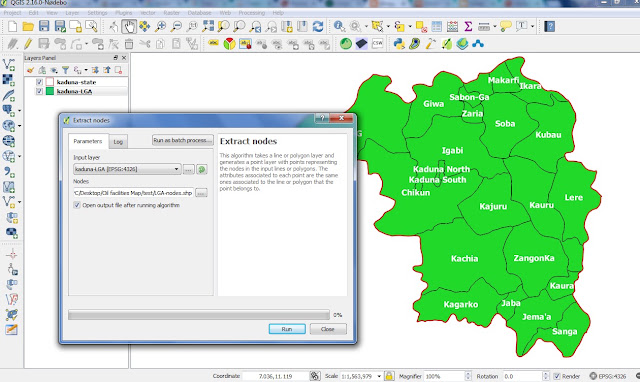Viewport: 640px width, 382px height.
Task: Click the Toggle Editing pencil icon
Action: (28, 44)
